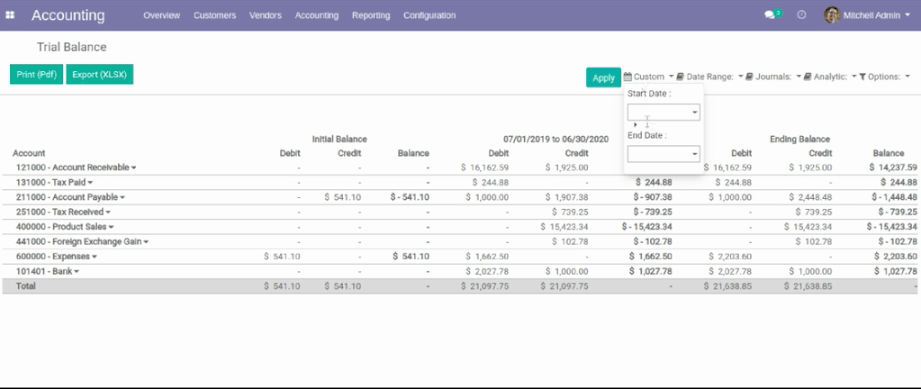
Task: Click the $ 16,162.59 period debit cell
Action: tap(485, 167)
